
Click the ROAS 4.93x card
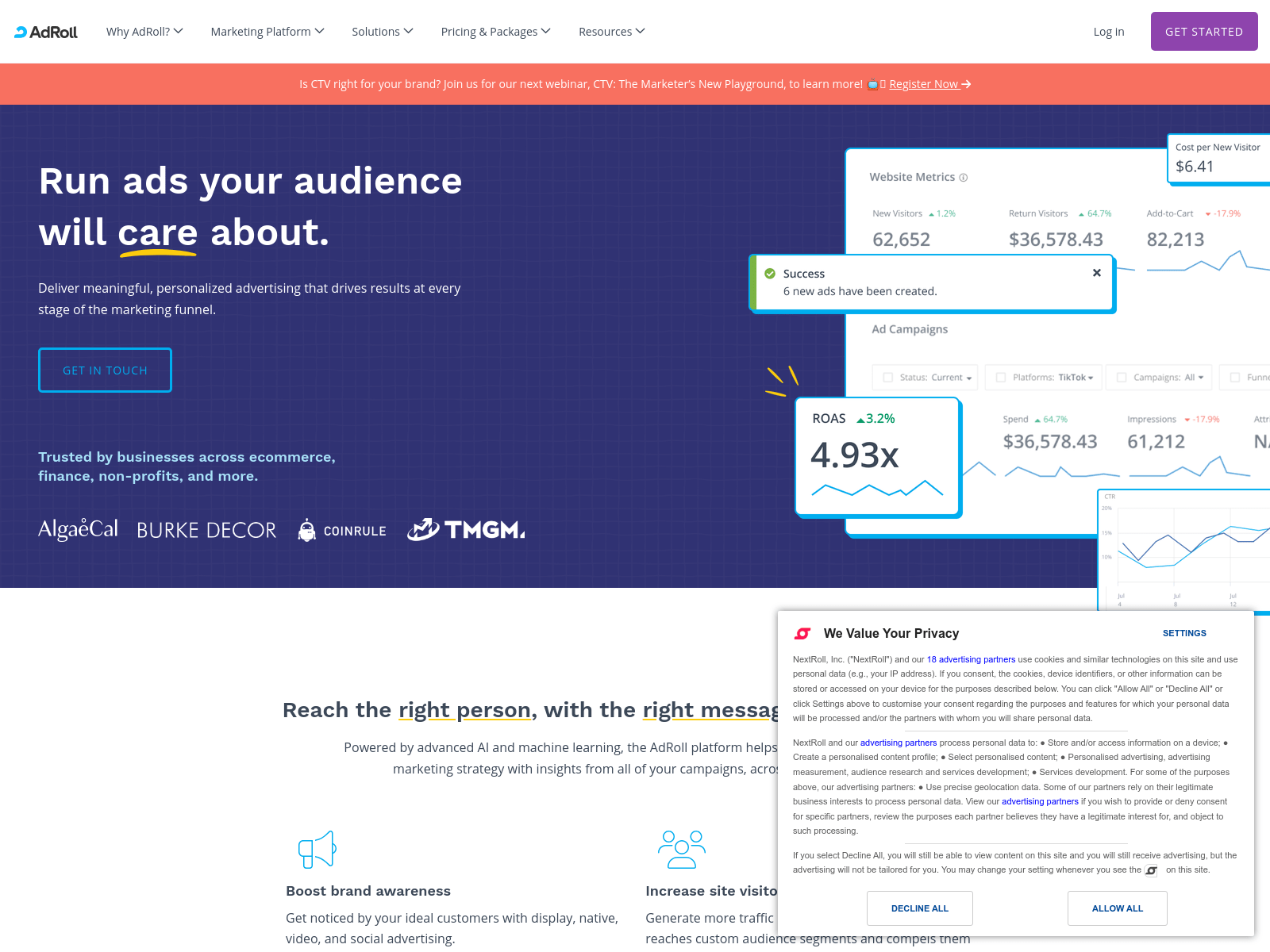(879, 457)
